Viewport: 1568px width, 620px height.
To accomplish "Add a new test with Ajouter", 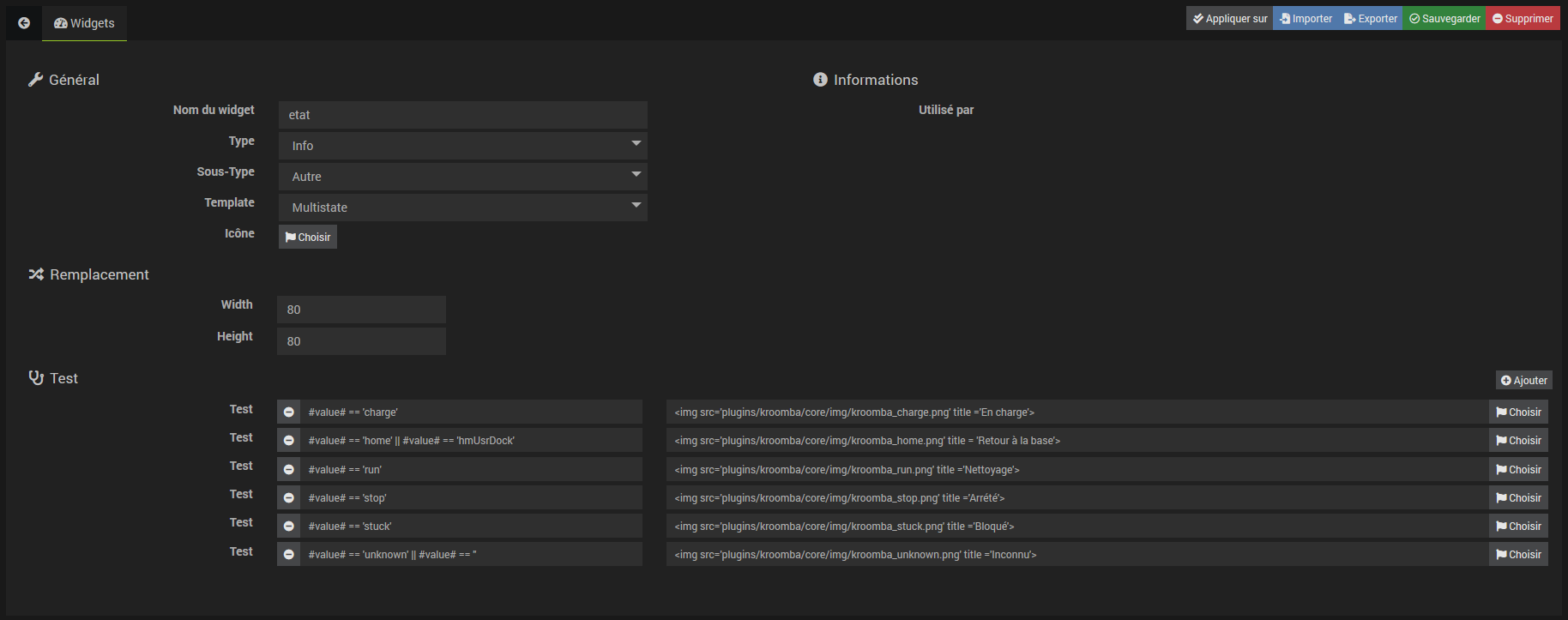I will coord(1524,381).
